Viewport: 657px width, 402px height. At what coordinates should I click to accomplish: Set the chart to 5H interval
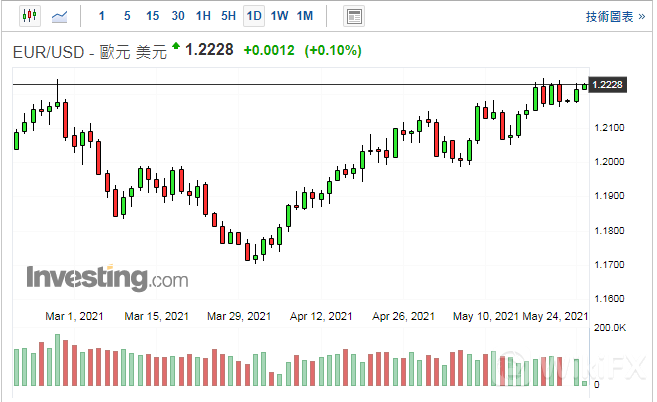click(x=228, y=16)
